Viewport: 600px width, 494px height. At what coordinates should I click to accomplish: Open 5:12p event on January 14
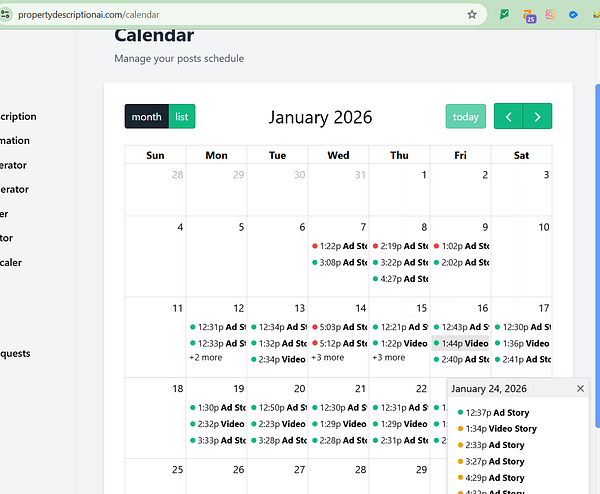339,344
